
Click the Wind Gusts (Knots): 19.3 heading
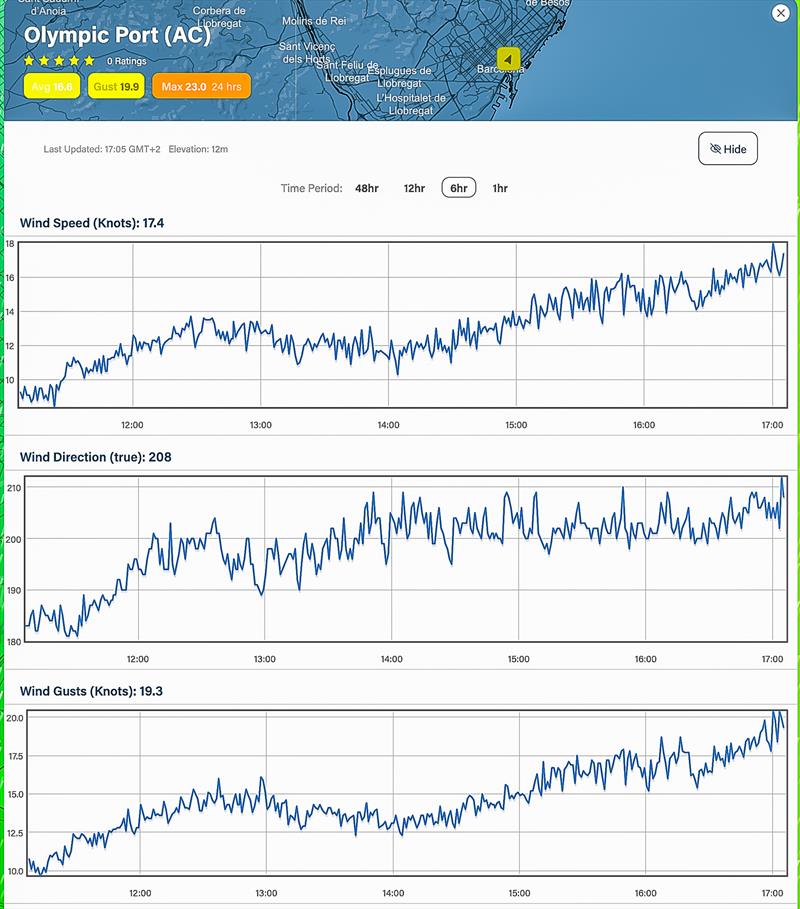91,691
